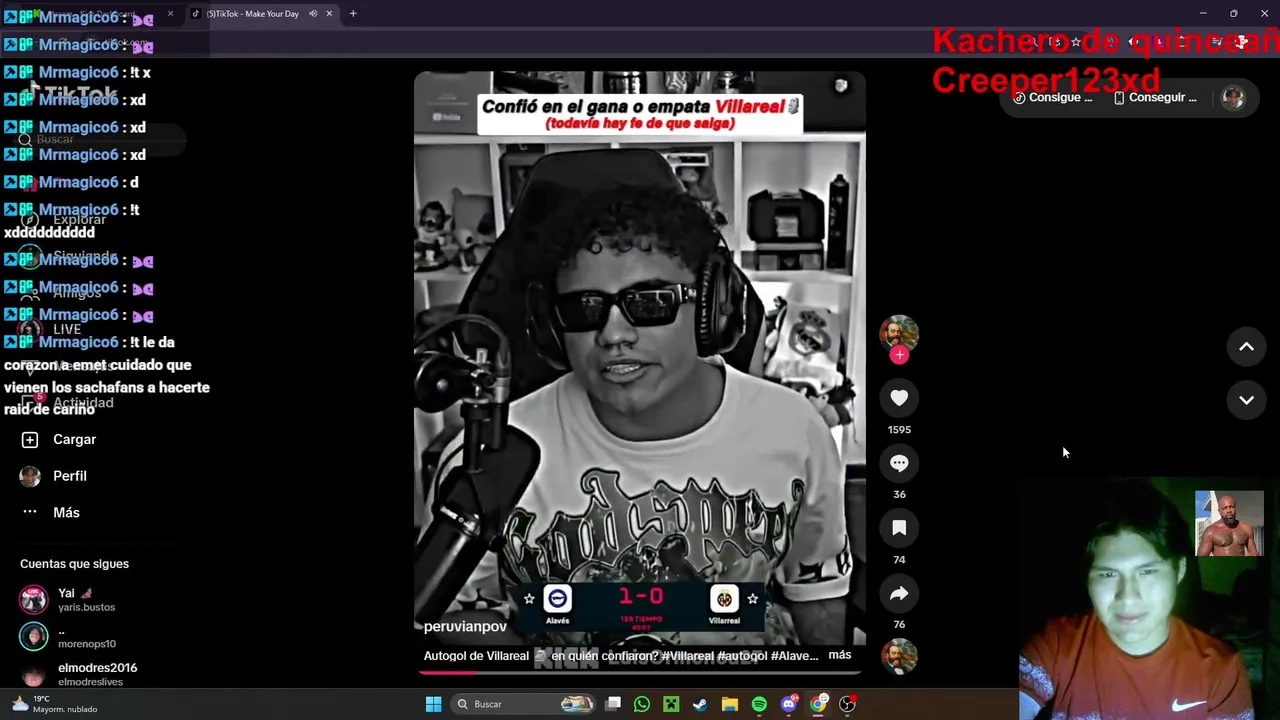
Task: Switch to Chrome on the taskbar
Action: (818, 704)
